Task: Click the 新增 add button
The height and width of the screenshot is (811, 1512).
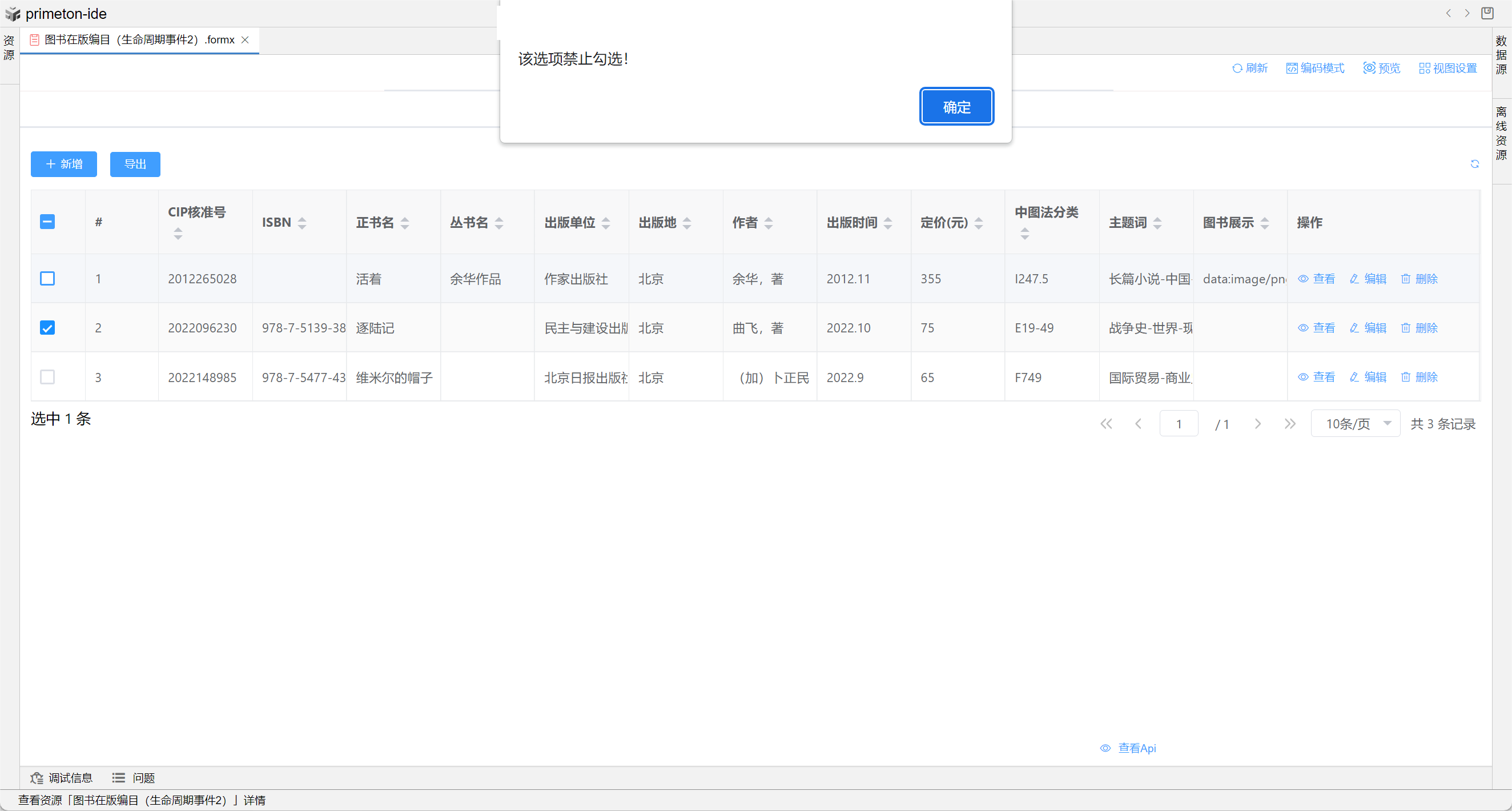Action: pos(64,164)
